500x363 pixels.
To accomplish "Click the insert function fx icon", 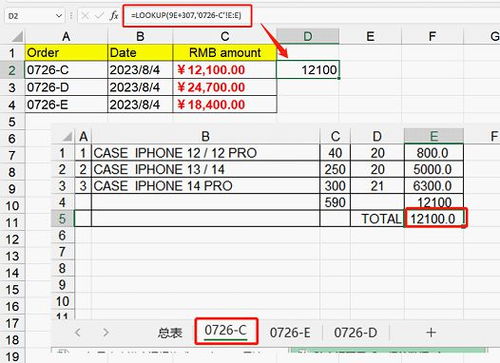I will tap(114, 16).
